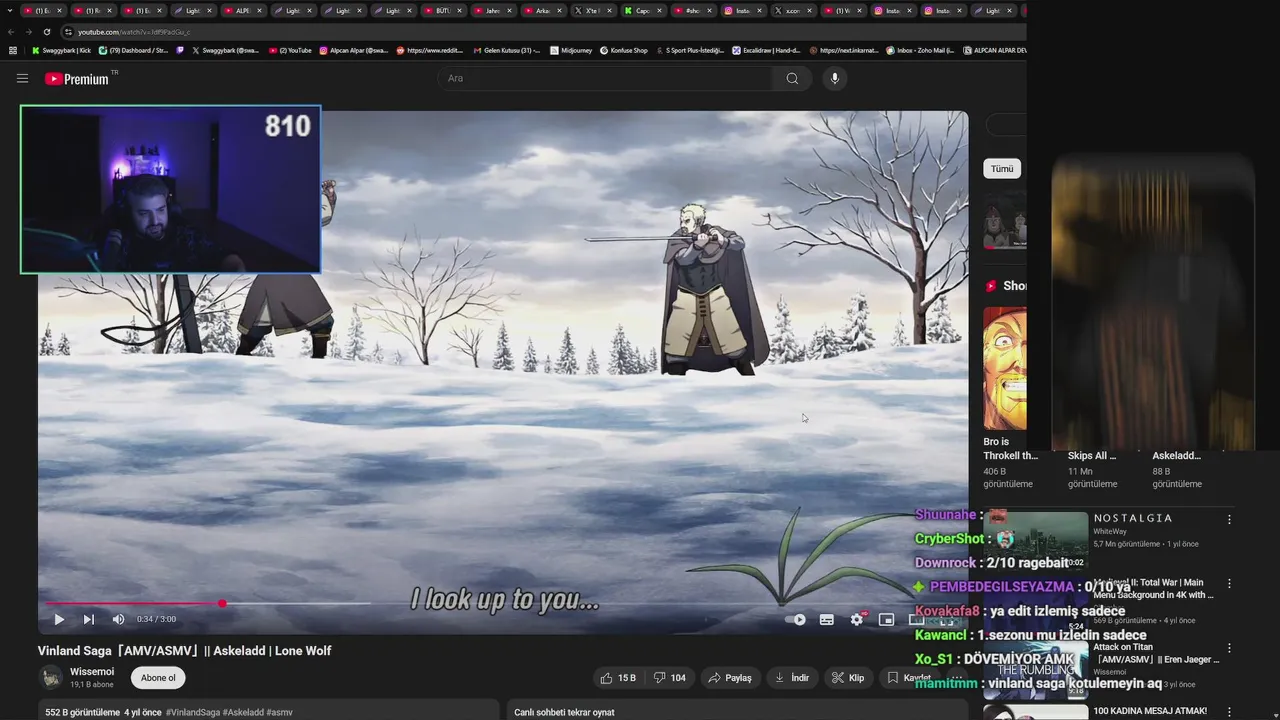Click the streamer webcam overlay
The image size is (1280, 720).
point(171,189)
